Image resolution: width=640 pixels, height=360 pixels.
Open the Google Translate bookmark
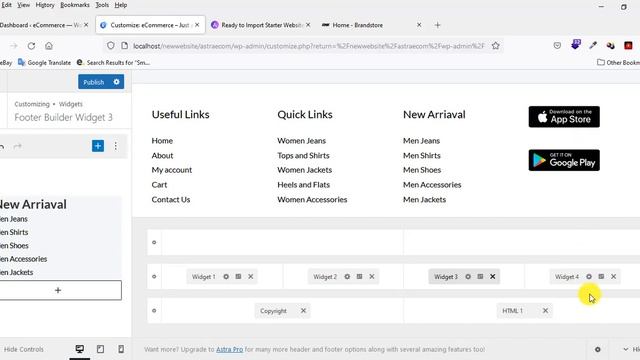click(x=44, y=62)
